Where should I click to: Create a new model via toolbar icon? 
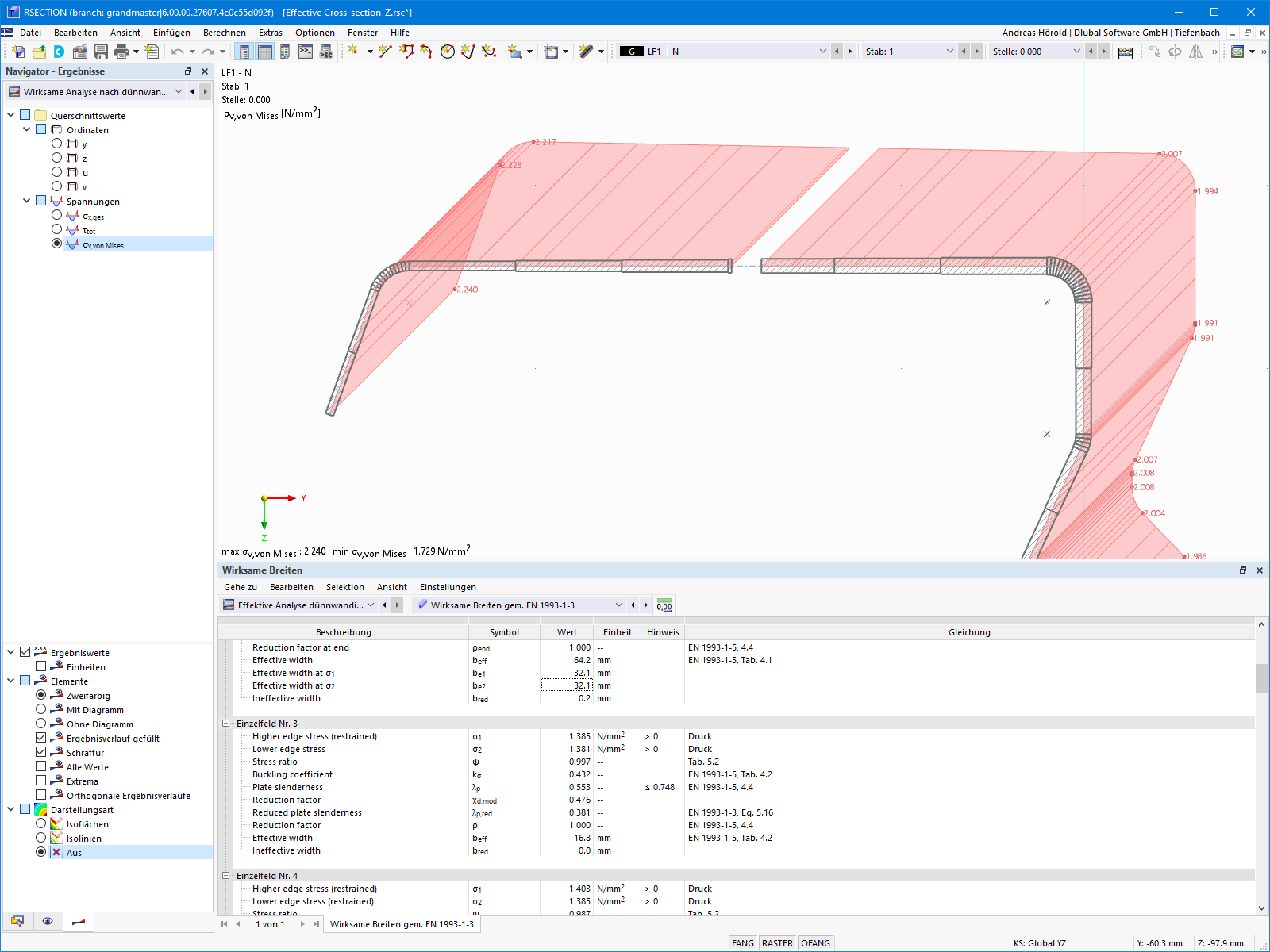click(x=18, y=52)
